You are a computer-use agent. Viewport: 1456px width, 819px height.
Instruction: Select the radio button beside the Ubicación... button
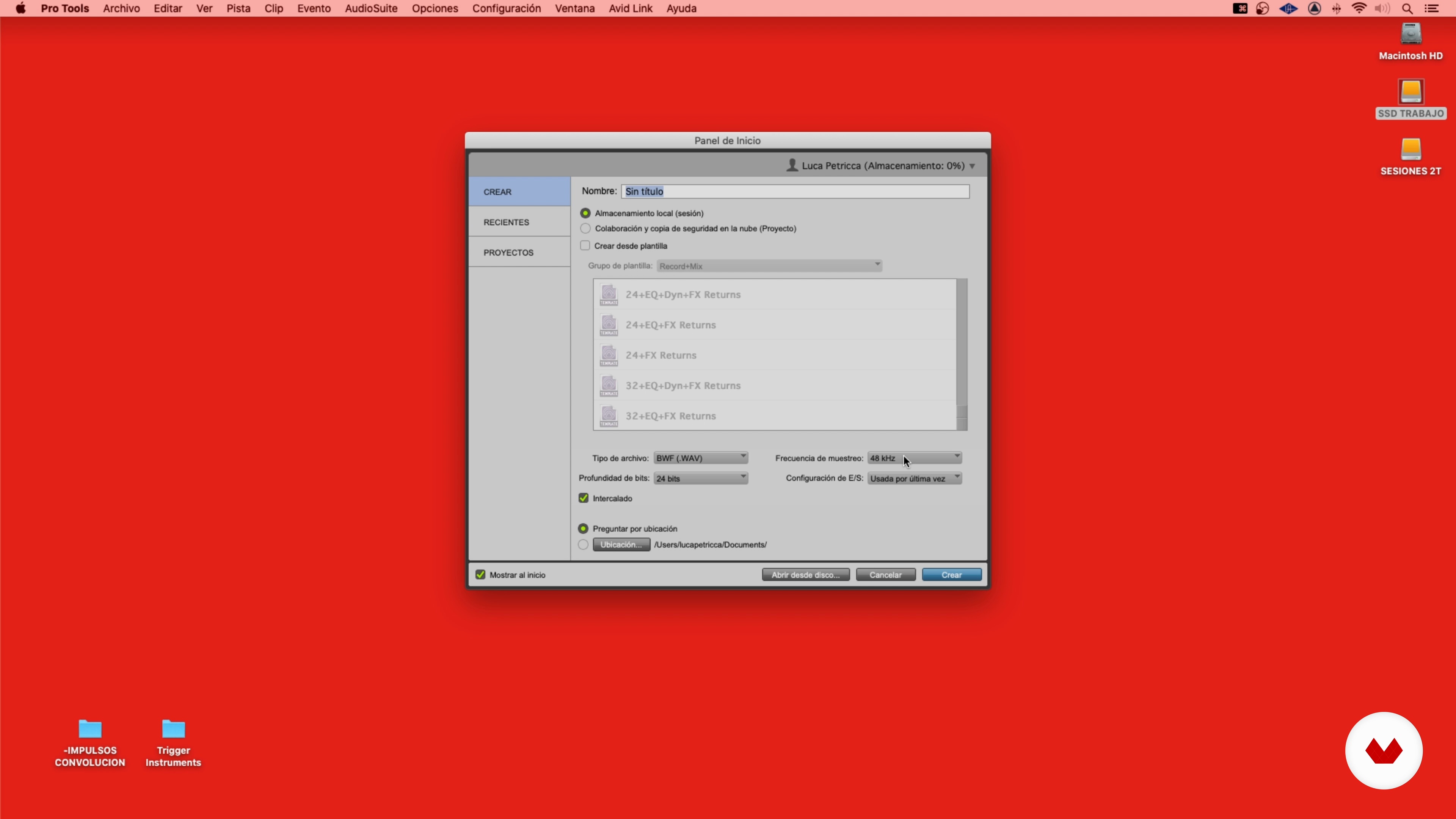[583, 544]
